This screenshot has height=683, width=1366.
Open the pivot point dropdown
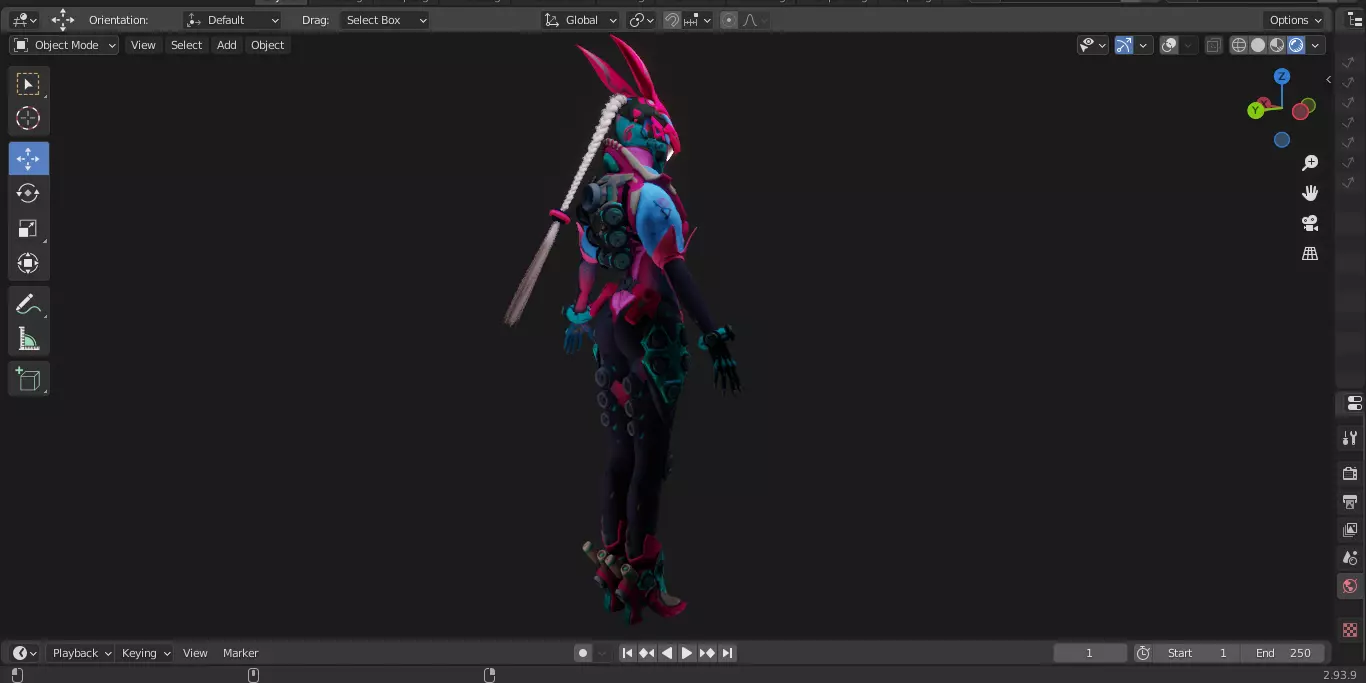click(641, 20)
